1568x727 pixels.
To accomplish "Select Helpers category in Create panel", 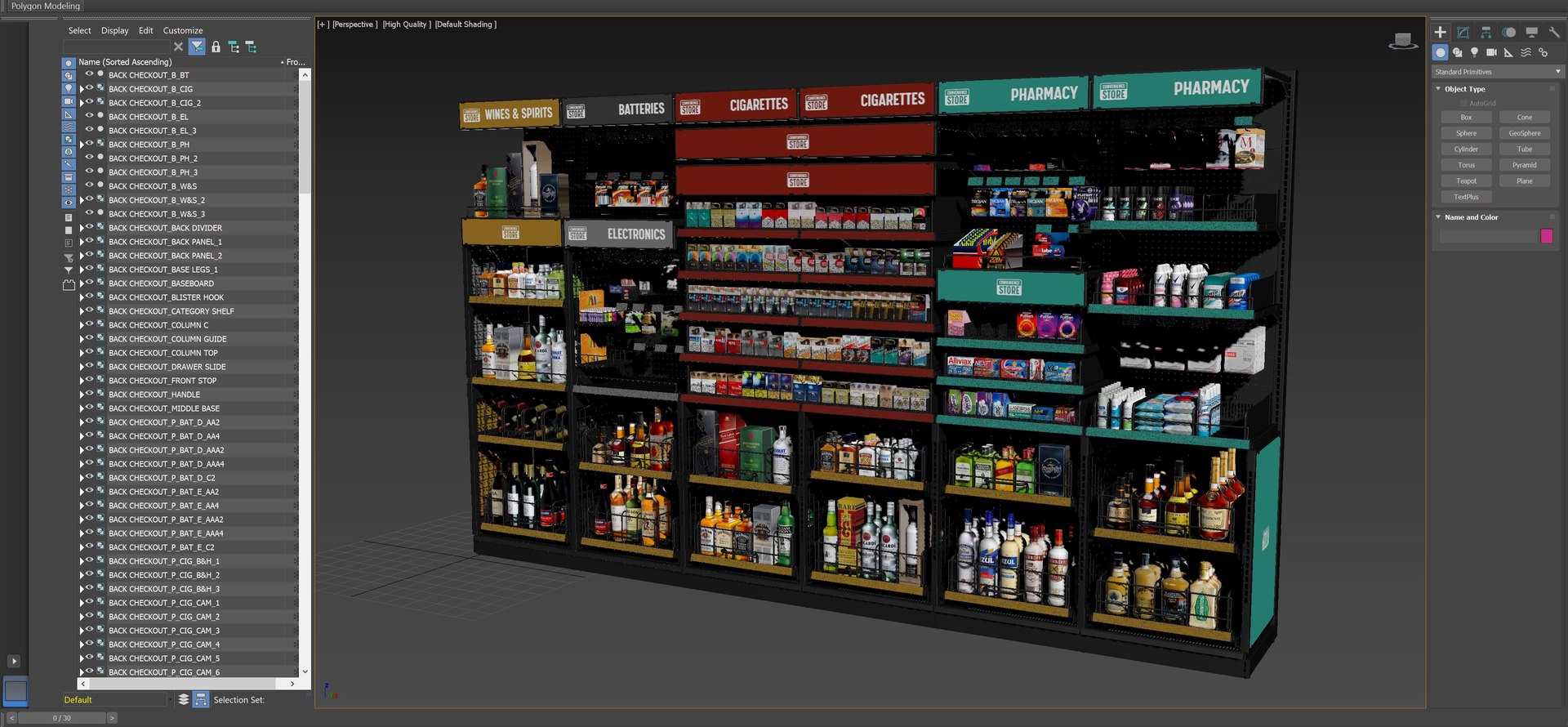I will (x=1508, y=52).
